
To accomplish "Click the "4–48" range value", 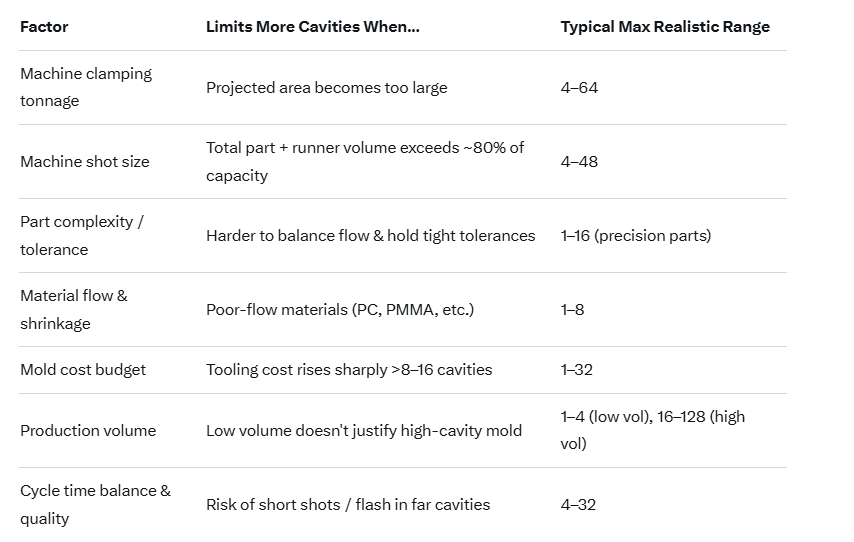I will [579, 162].
